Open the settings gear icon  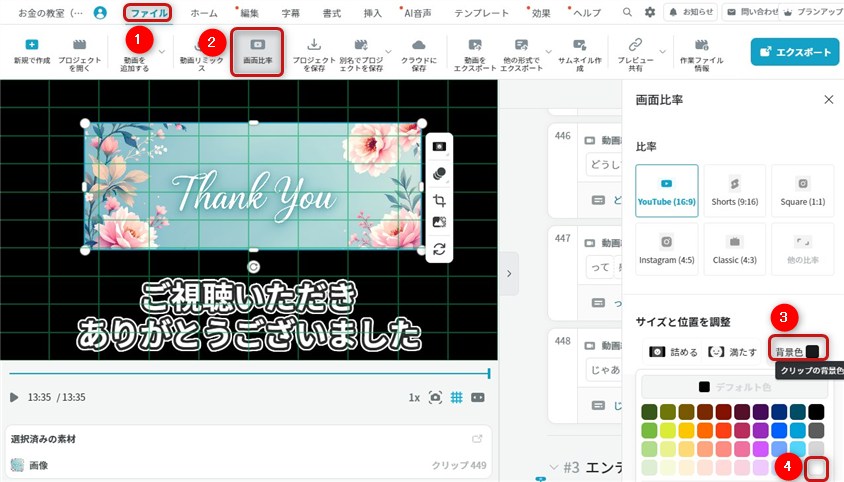click(x=650, y=12)
